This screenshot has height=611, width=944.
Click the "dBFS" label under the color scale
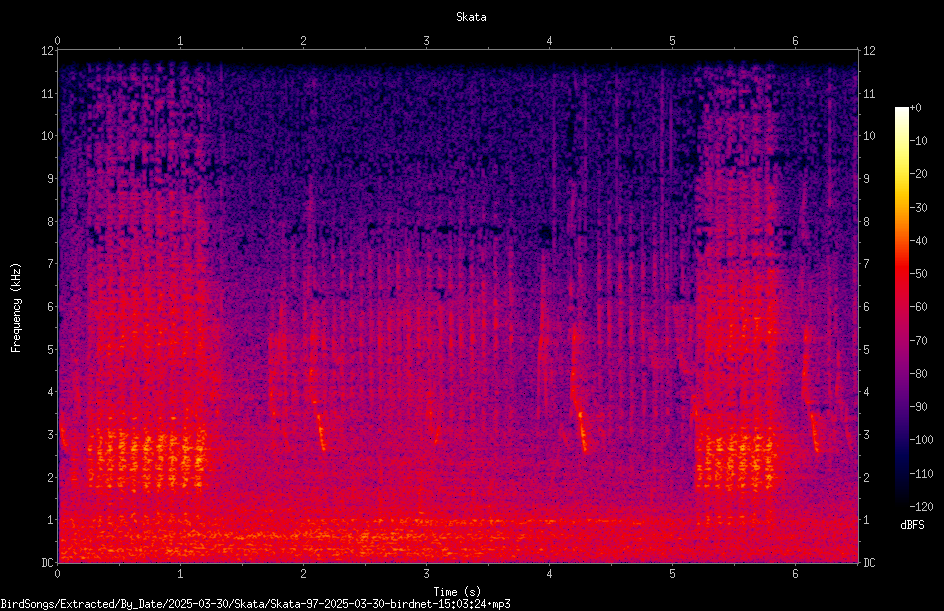coord(912,525)
